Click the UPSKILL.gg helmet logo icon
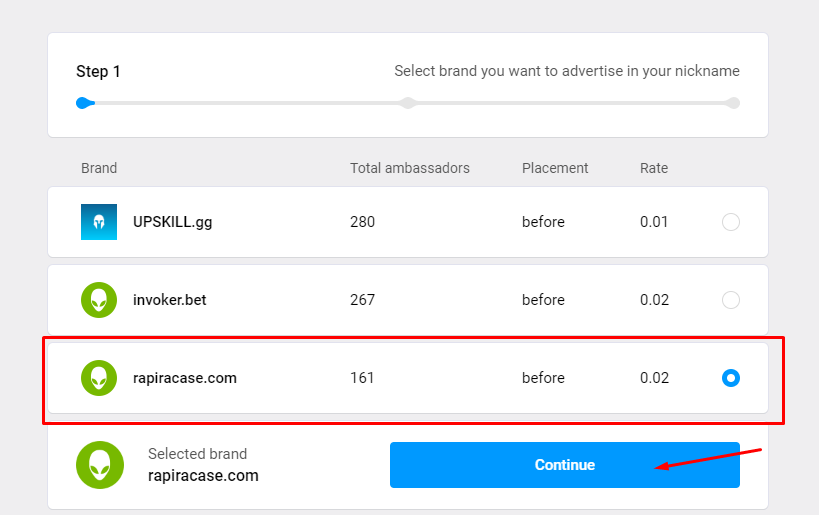Image resolution: width=819 pixels, height=515 pixels. [x=99, y=222]
